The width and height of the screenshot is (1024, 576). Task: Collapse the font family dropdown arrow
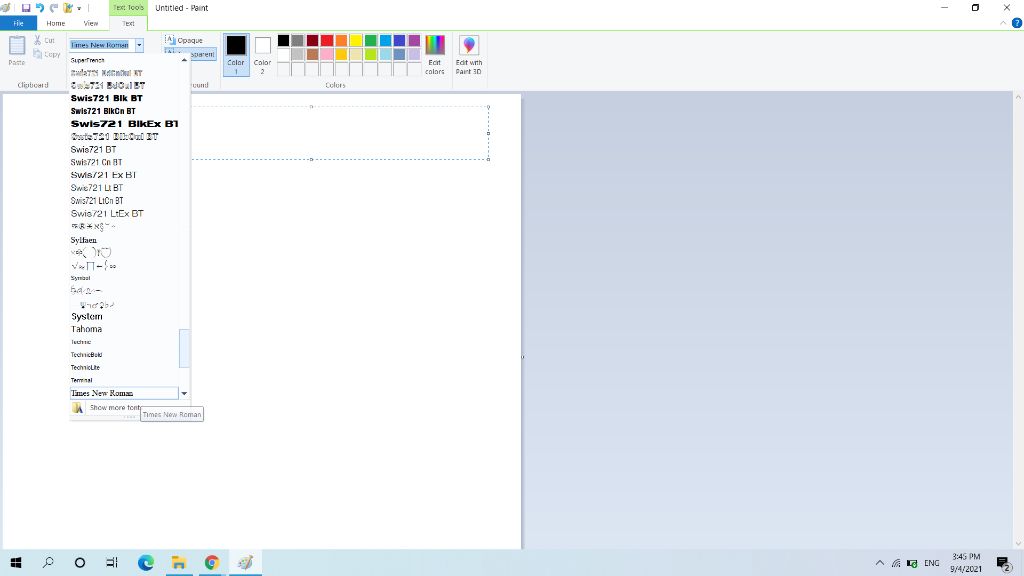coord(139,45)
